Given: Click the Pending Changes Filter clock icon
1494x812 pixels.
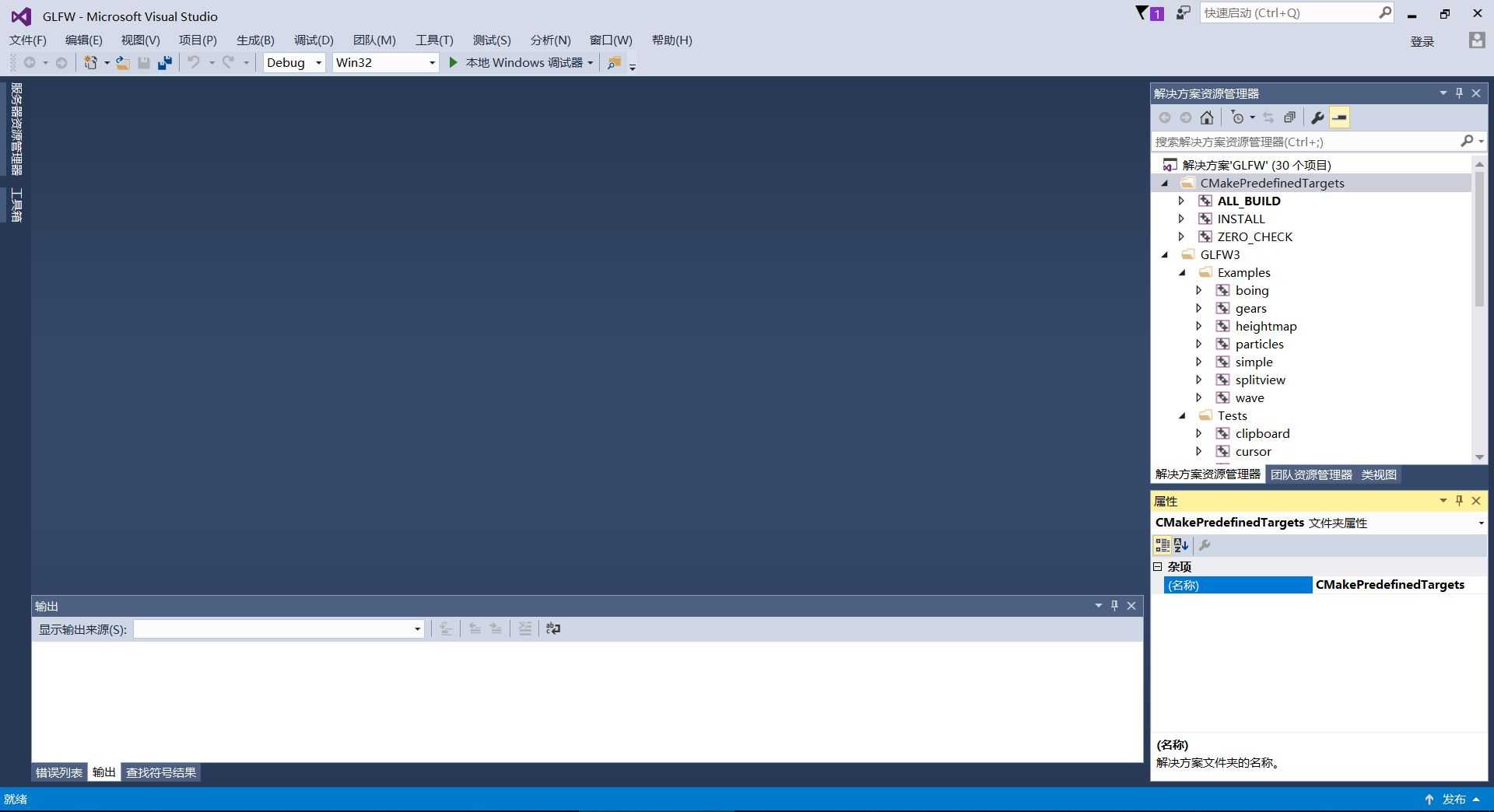Looking at the screenshot, I should 1237,117.
